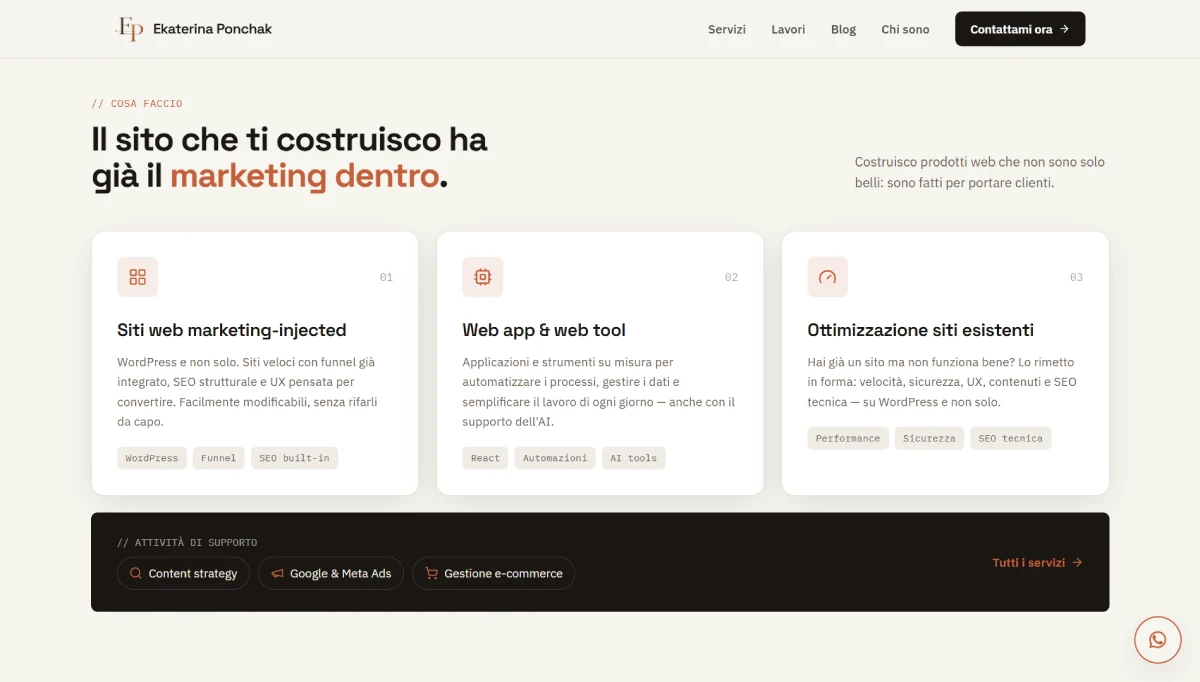The width and height of the screenshot is (1200, 682).
Task: Click the SEO tecnica tag
Action: [1010, 438]
